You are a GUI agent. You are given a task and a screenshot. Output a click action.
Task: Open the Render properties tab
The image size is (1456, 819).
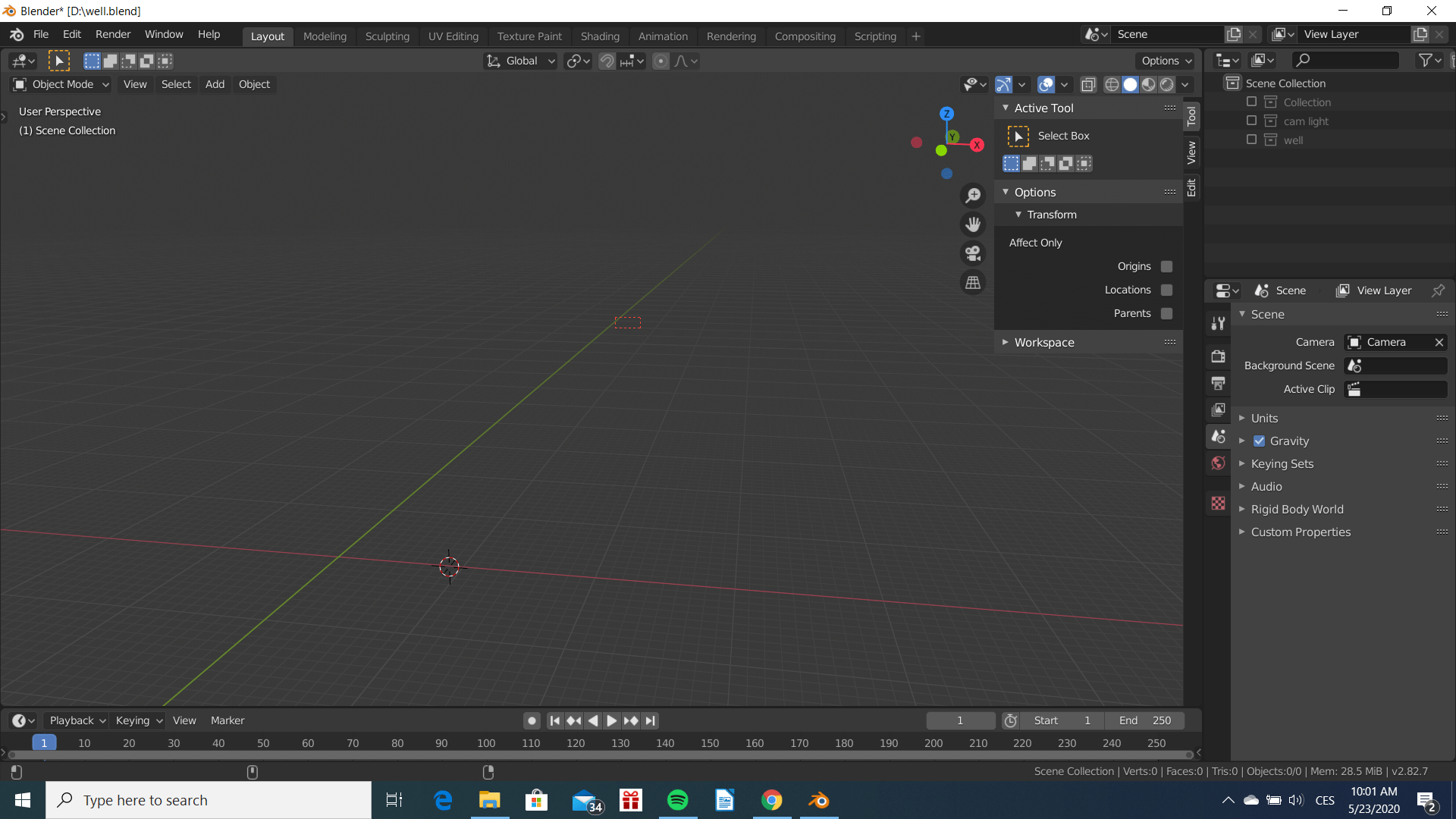coord(1219,356)
